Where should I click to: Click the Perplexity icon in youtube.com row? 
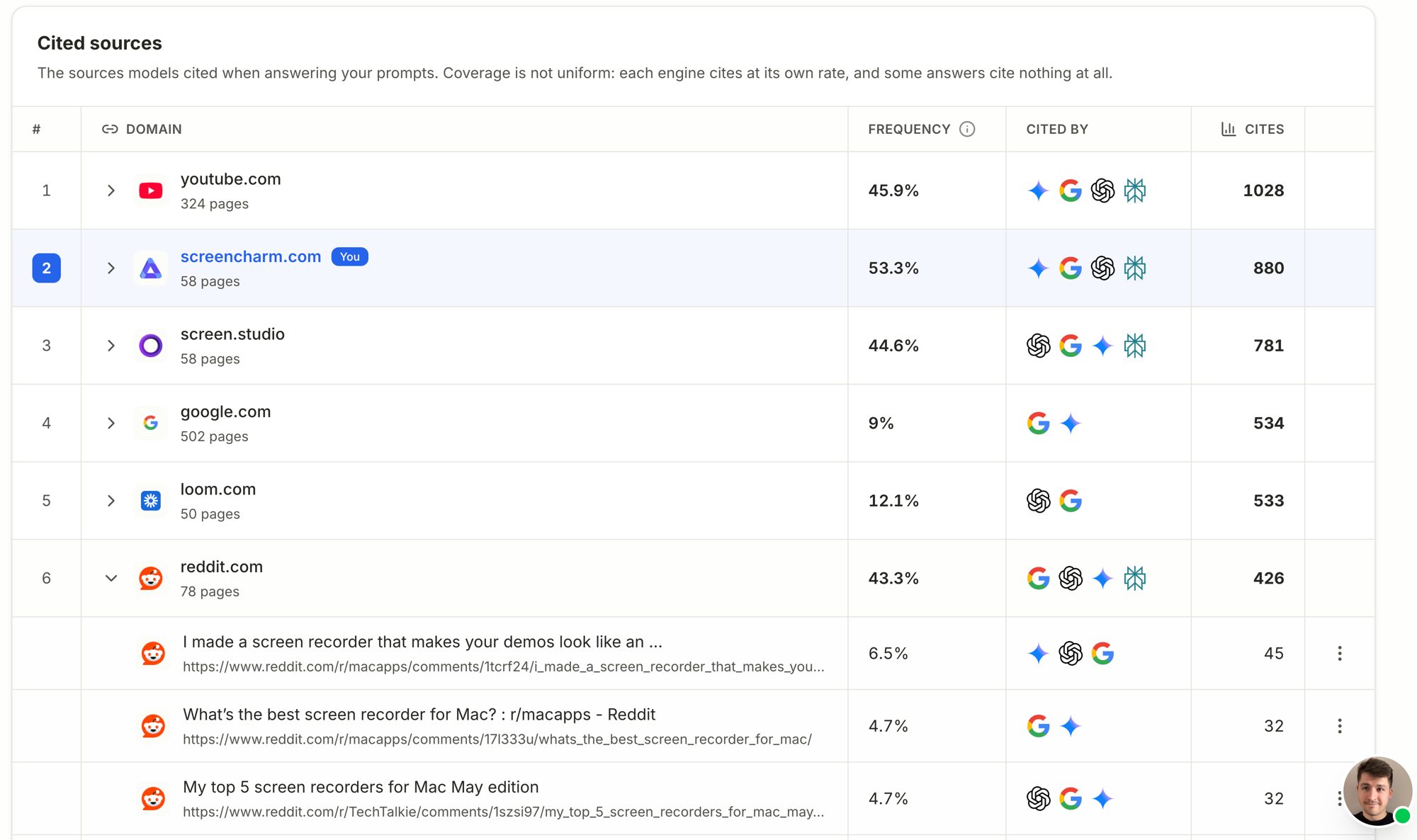1135,191
